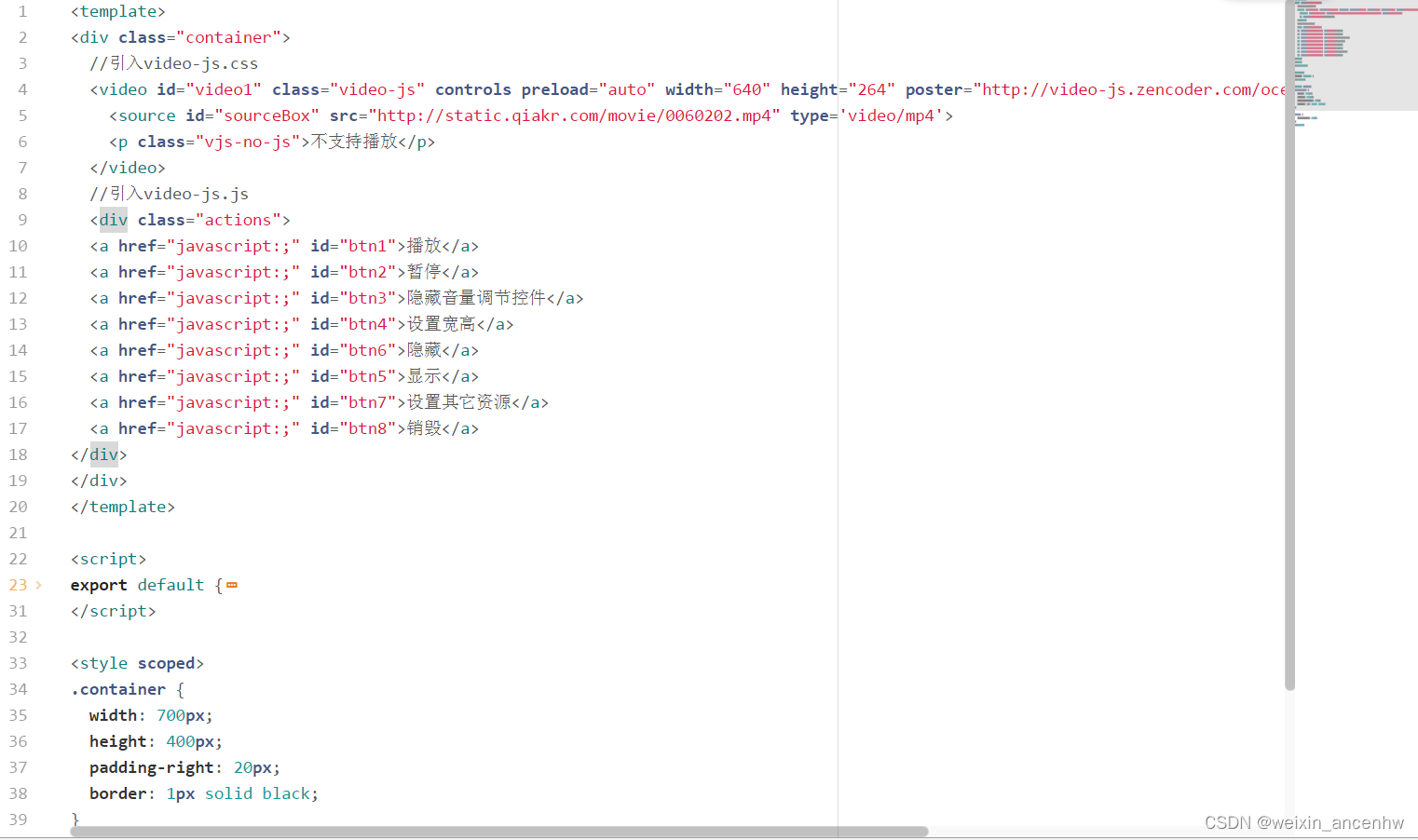Image resolution: width=1418 pixels, height=840 pixels.
Task: Click the text '暂停' on line 11
Action: click(424, 272)
